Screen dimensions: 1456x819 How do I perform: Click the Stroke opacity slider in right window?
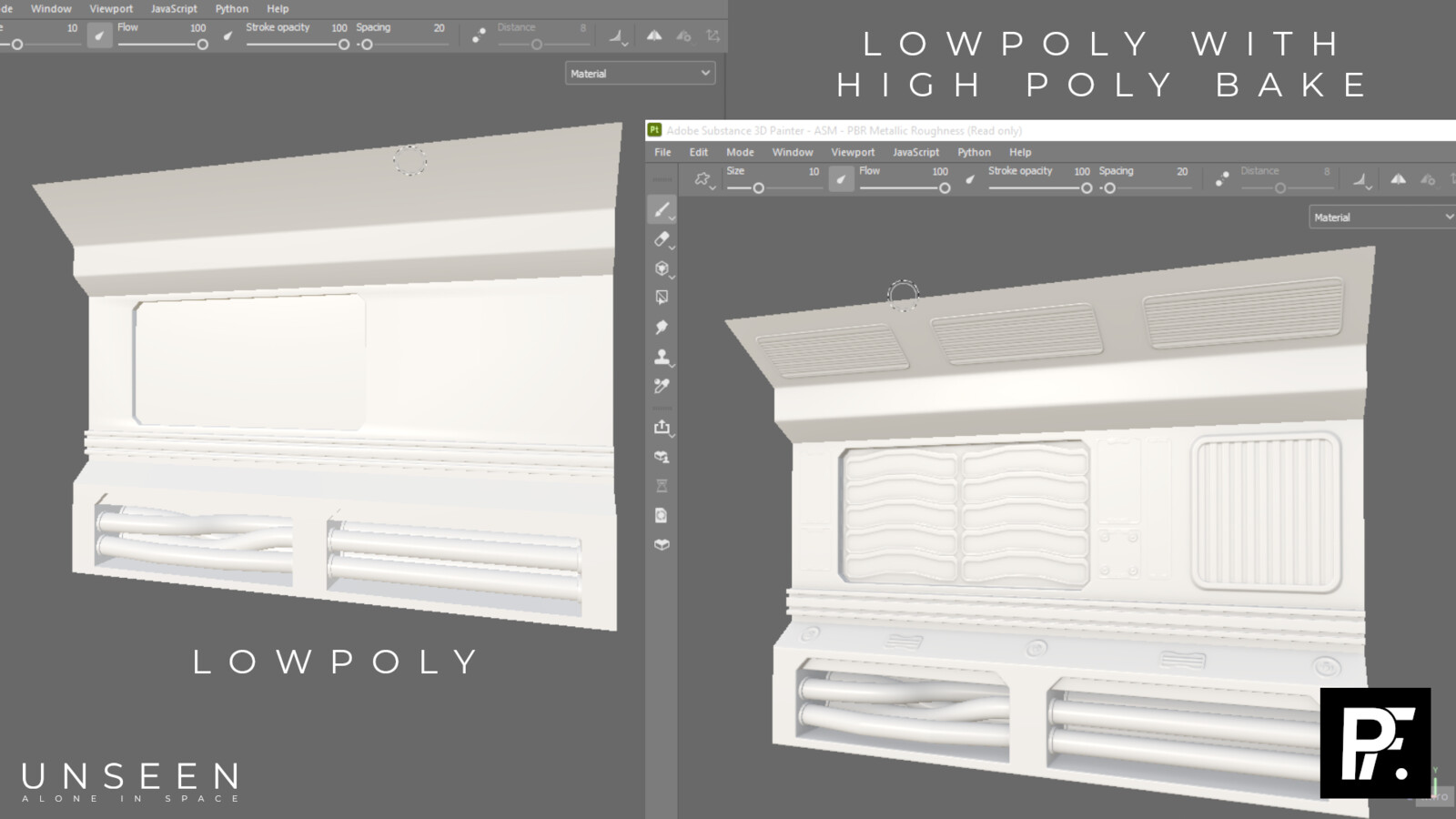click(1040, 188)
